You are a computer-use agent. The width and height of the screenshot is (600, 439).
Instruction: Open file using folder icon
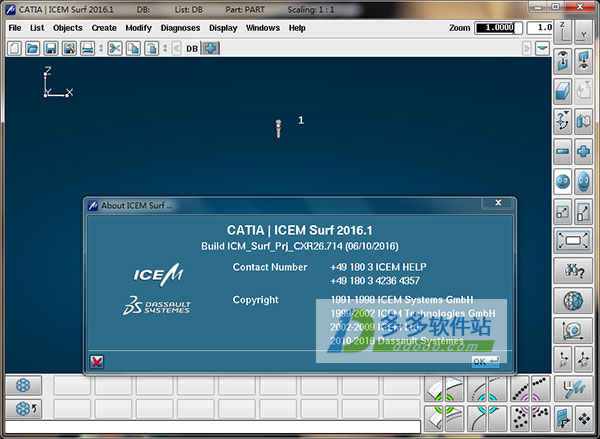(x=33, y=49)
